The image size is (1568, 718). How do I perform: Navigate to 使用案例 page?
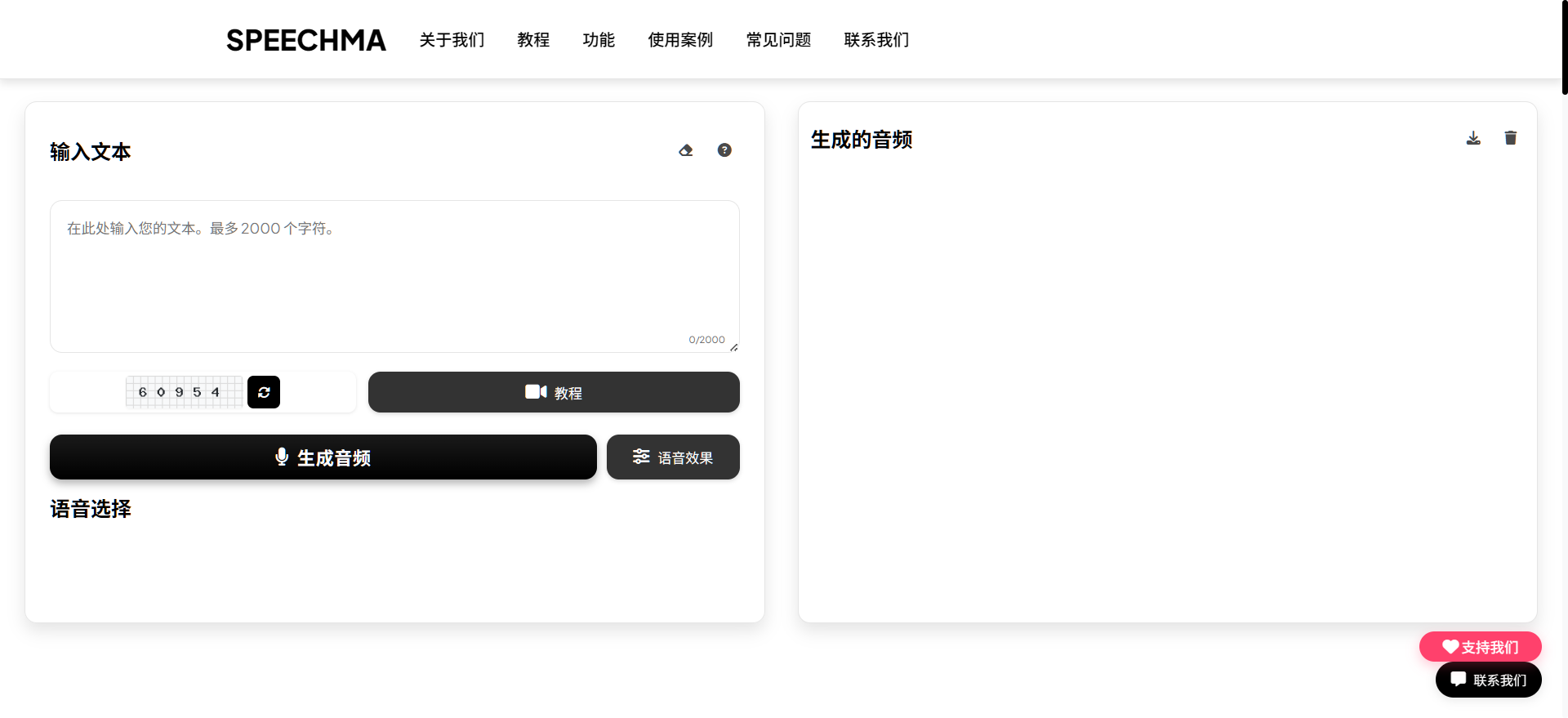tap(680, 40)
